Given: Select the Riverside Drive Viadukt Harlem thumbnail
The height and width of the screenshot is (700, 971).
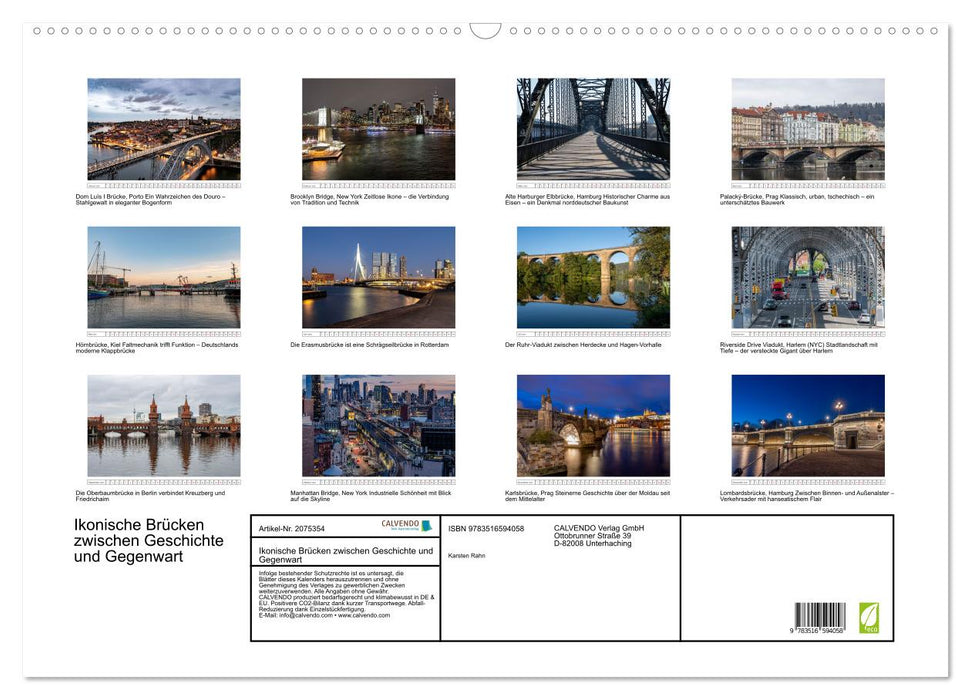Looking at the screenshot, I should pyautogui.click(x=811, y=278).
